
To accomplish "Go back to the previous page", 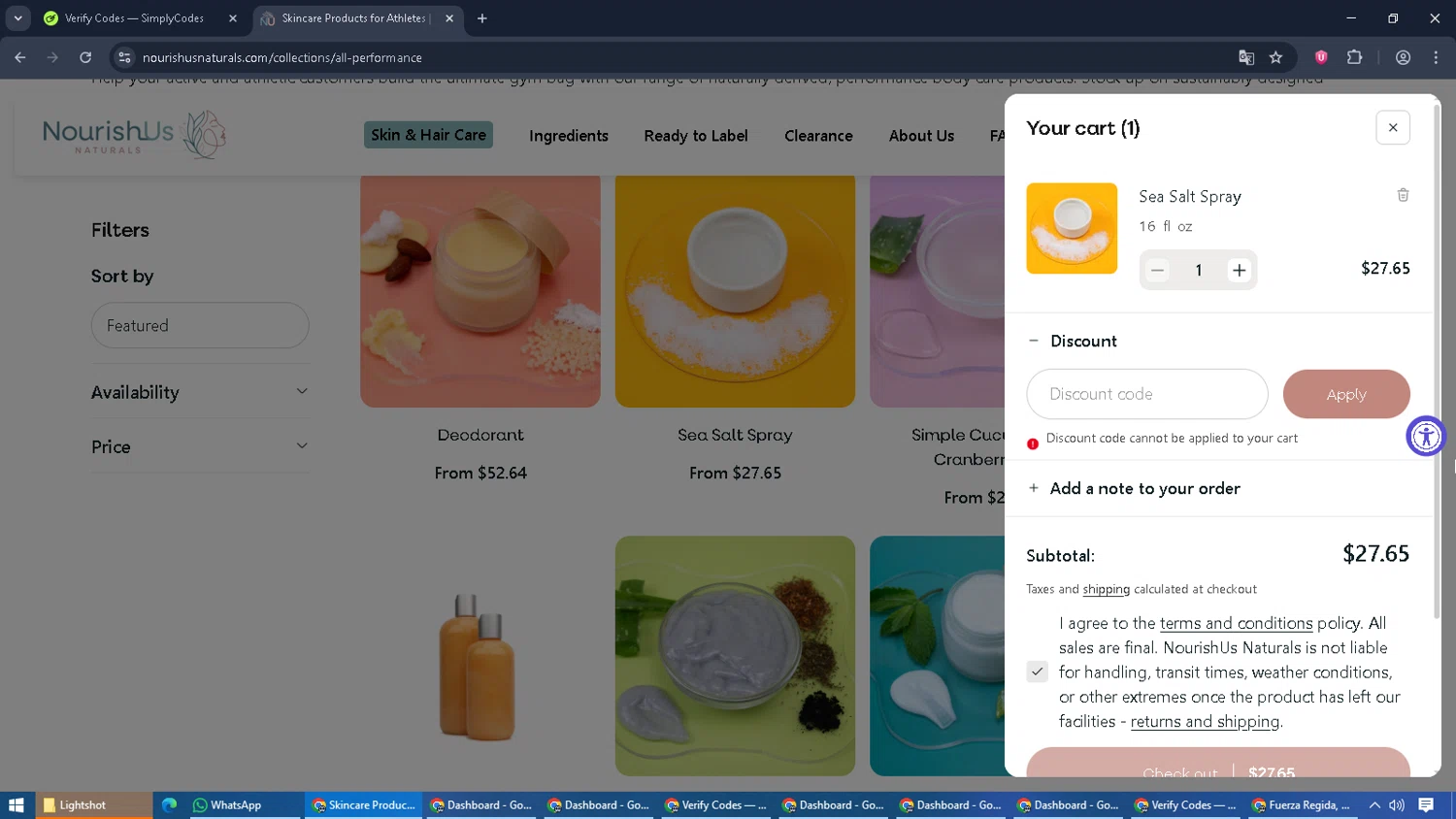I will pyautogui.click(x=20, y=57).
